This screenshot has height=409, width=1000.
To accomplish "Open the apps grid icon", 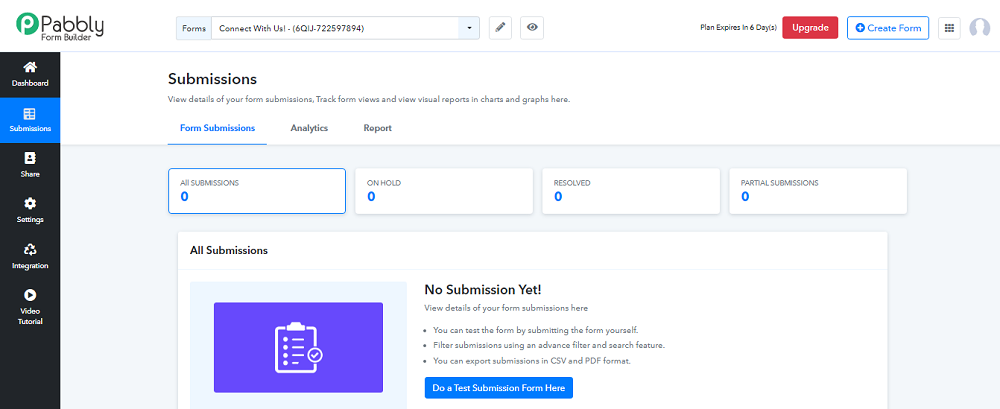I will (x=949, y=28).
